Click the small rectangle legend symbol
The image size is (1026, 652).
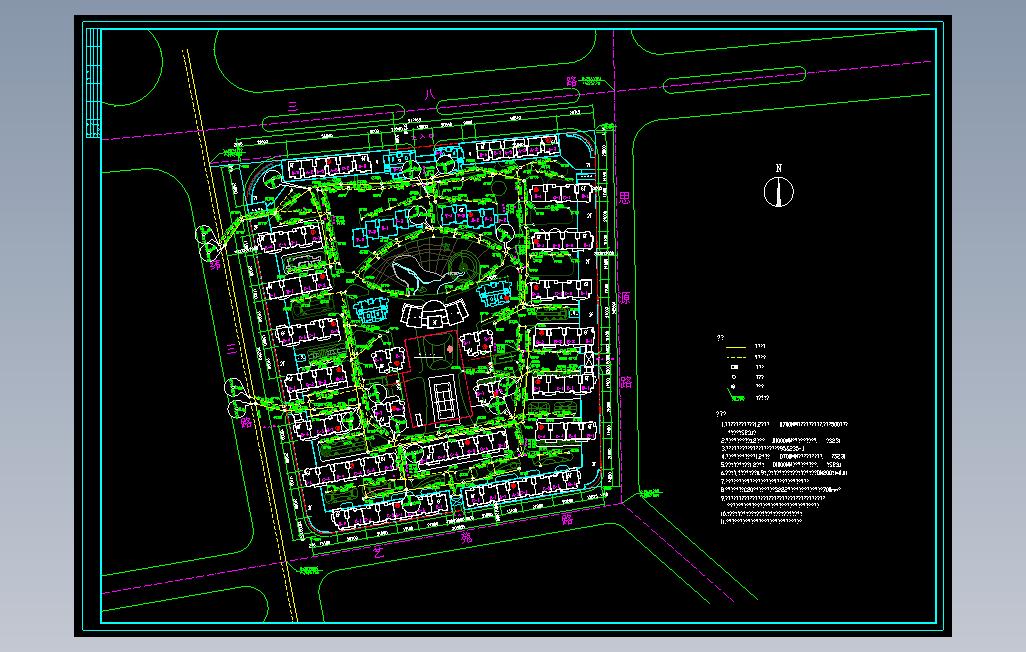point(734,367)
